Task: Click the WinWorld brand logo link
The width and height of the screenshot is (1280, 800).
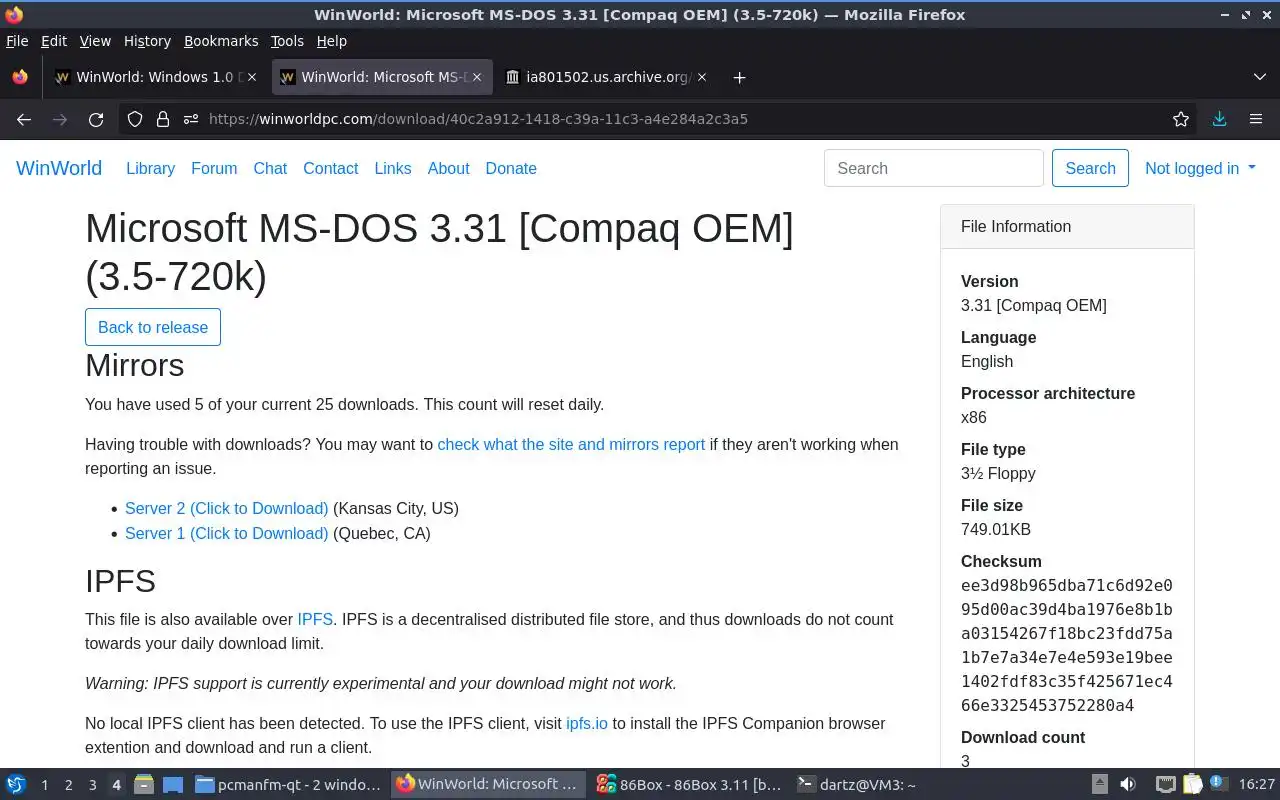Action: [x=59, y=168]
